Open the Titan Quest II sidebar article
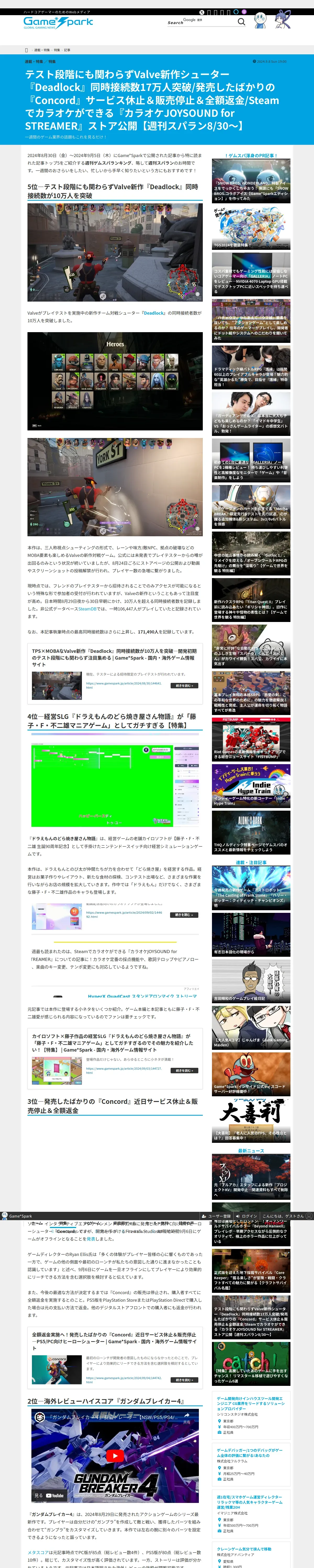 [251, 600]
